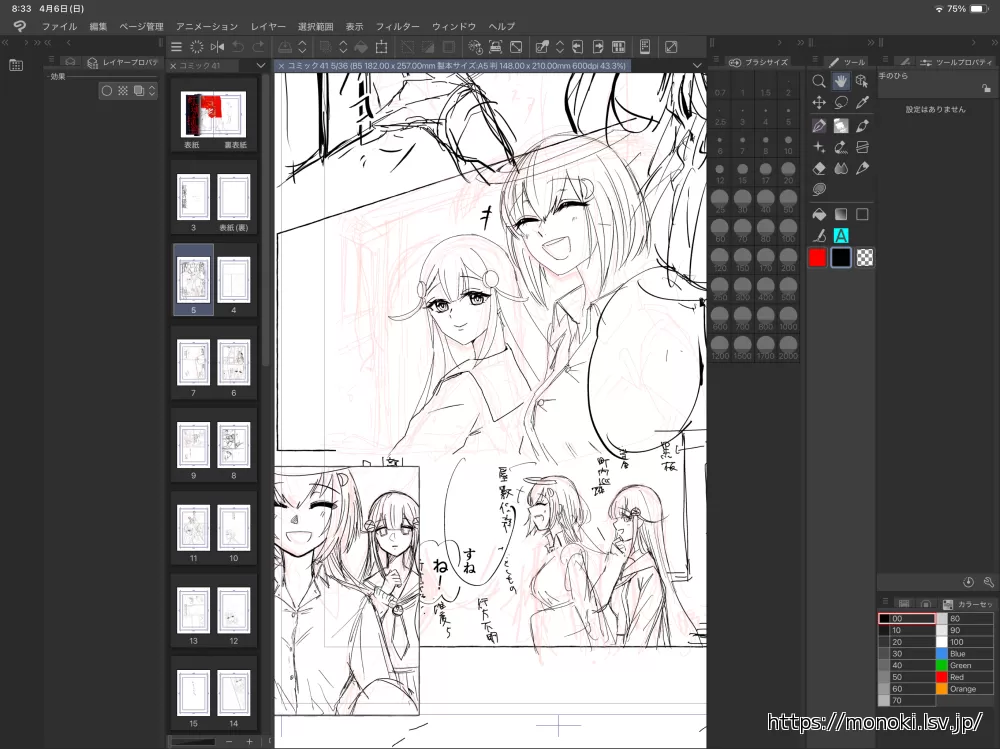Viewport: 1000px width, 749px height.
Task: Select the Eyedropper tool
Action: point(862,103)
